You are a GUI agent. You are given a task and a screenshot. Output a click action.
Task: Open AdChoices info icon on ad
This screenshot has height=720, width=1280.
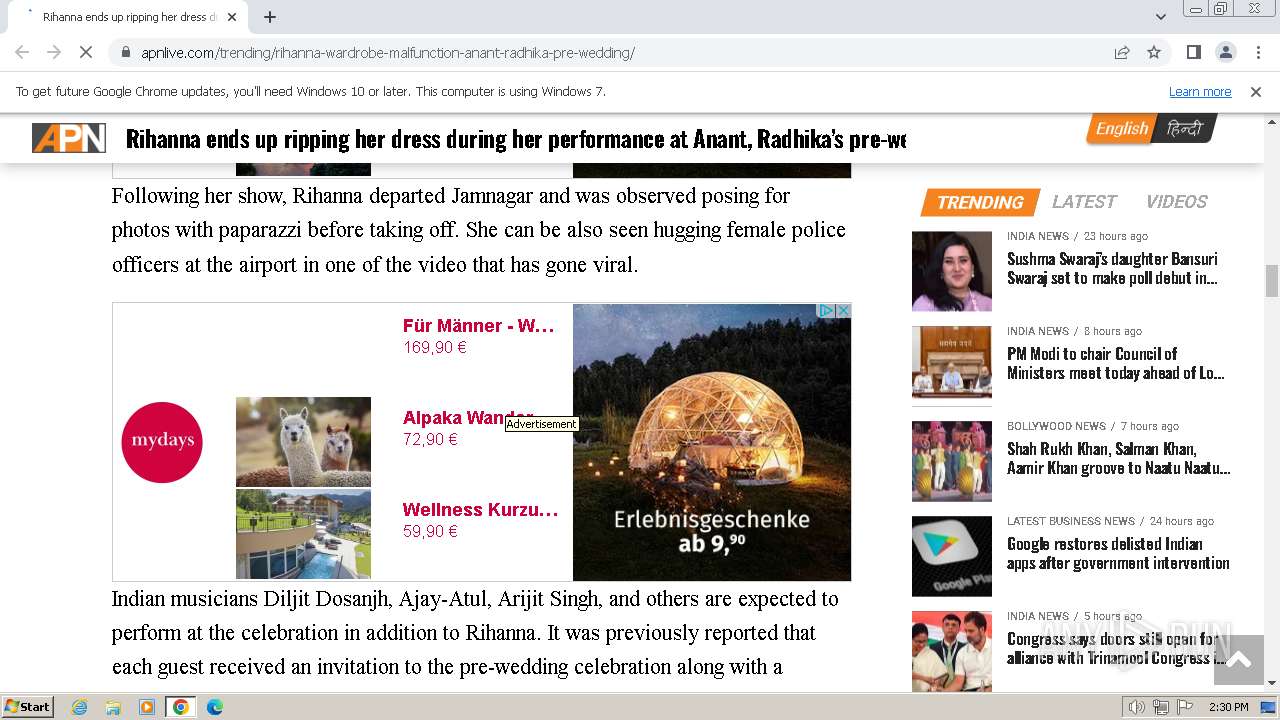click(827, 311)
